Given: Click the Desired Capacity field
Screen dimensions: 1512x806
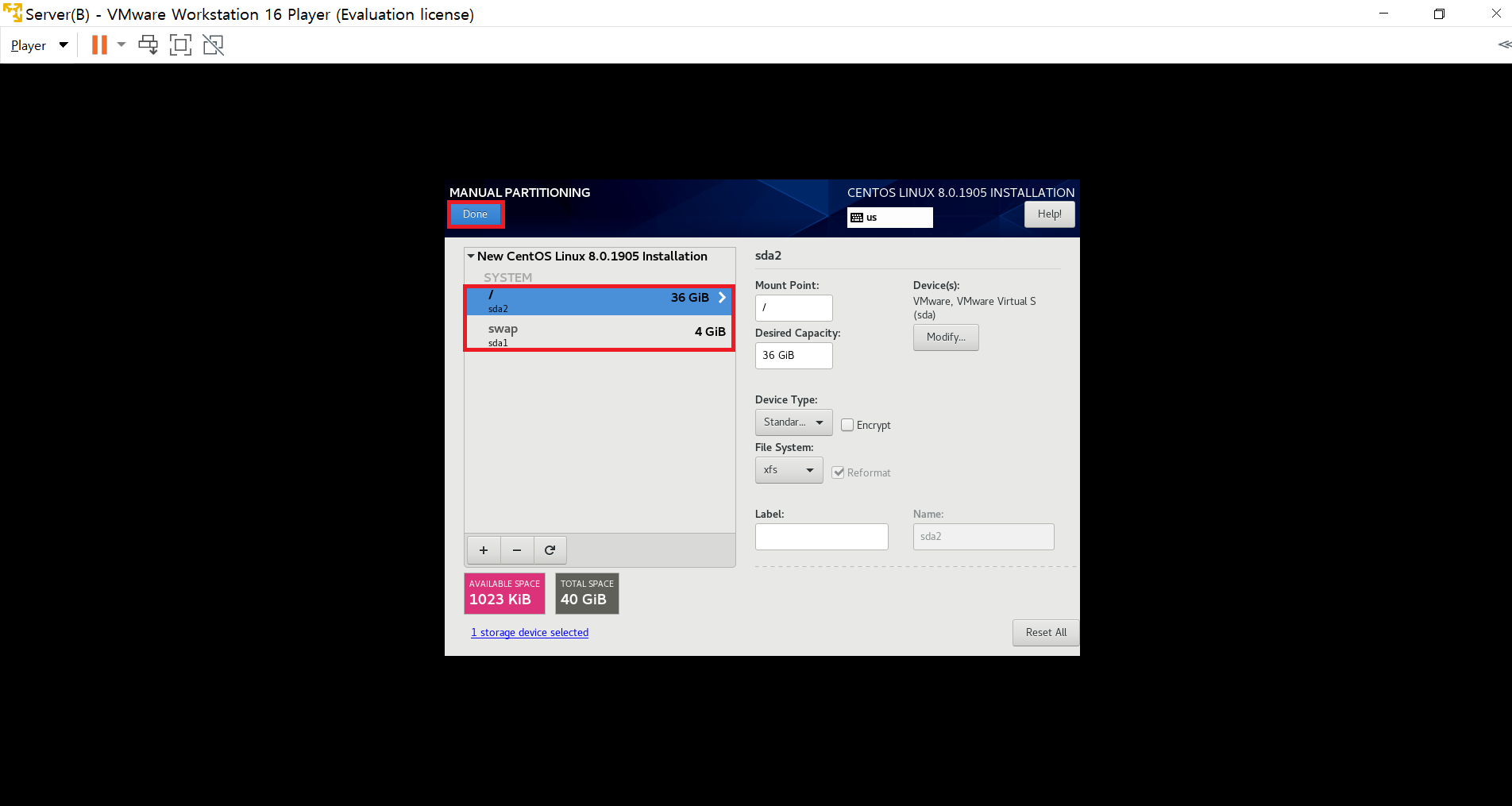Looking at the screenshot, I should (x=793, y=356).
